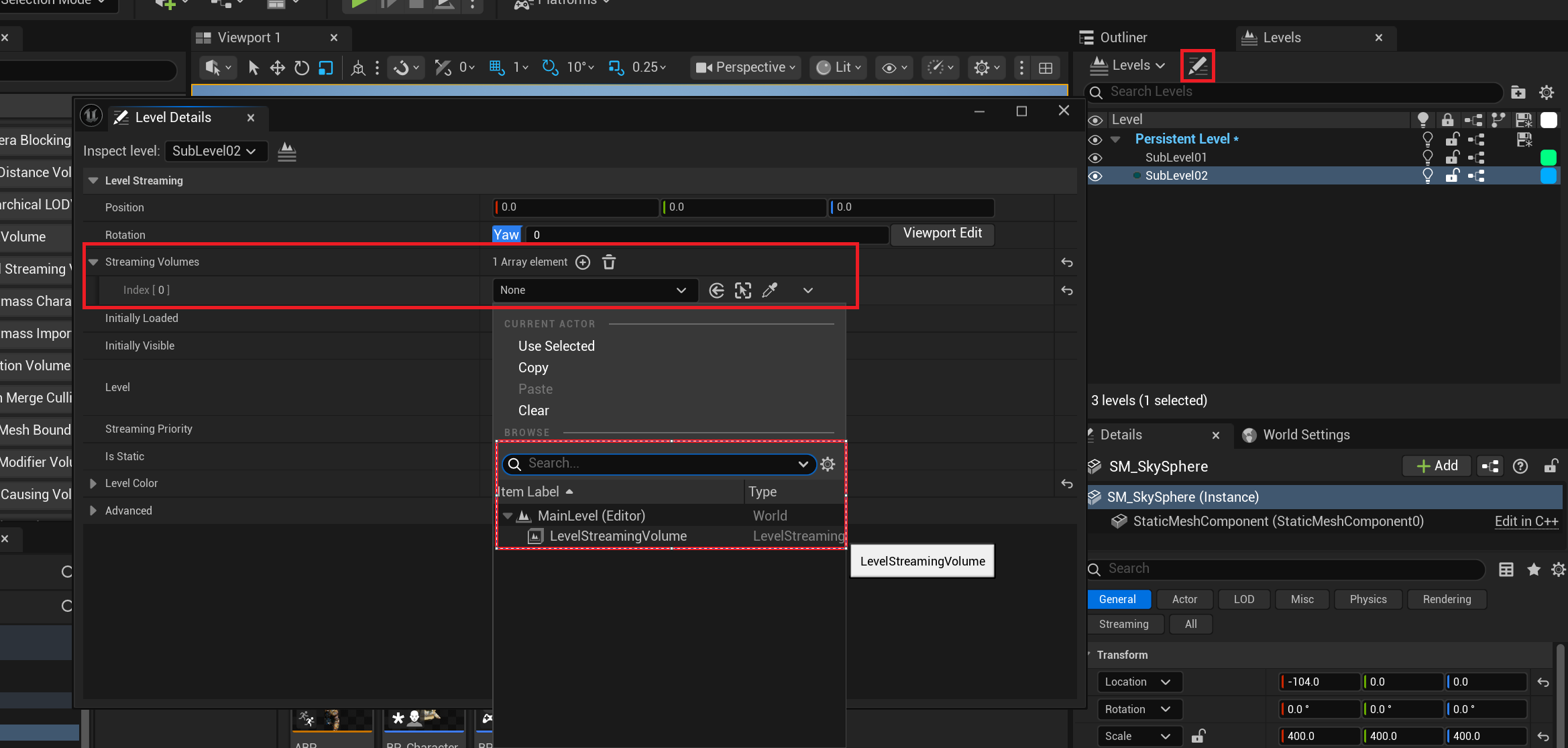This screenshot has height=748, width=1568.
Task: Expand the Level Color section
Action: tap(93, 483)
